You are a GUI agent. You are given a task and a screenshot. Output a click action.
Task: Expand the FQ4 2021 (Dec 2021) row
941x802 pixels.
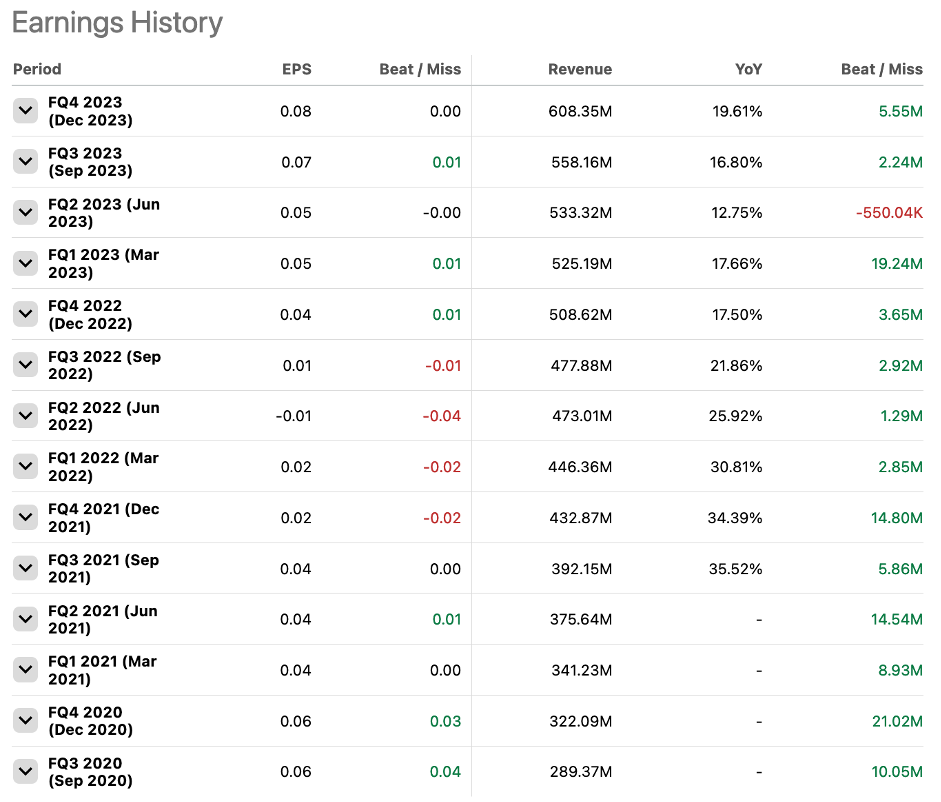tap(25, 517)
